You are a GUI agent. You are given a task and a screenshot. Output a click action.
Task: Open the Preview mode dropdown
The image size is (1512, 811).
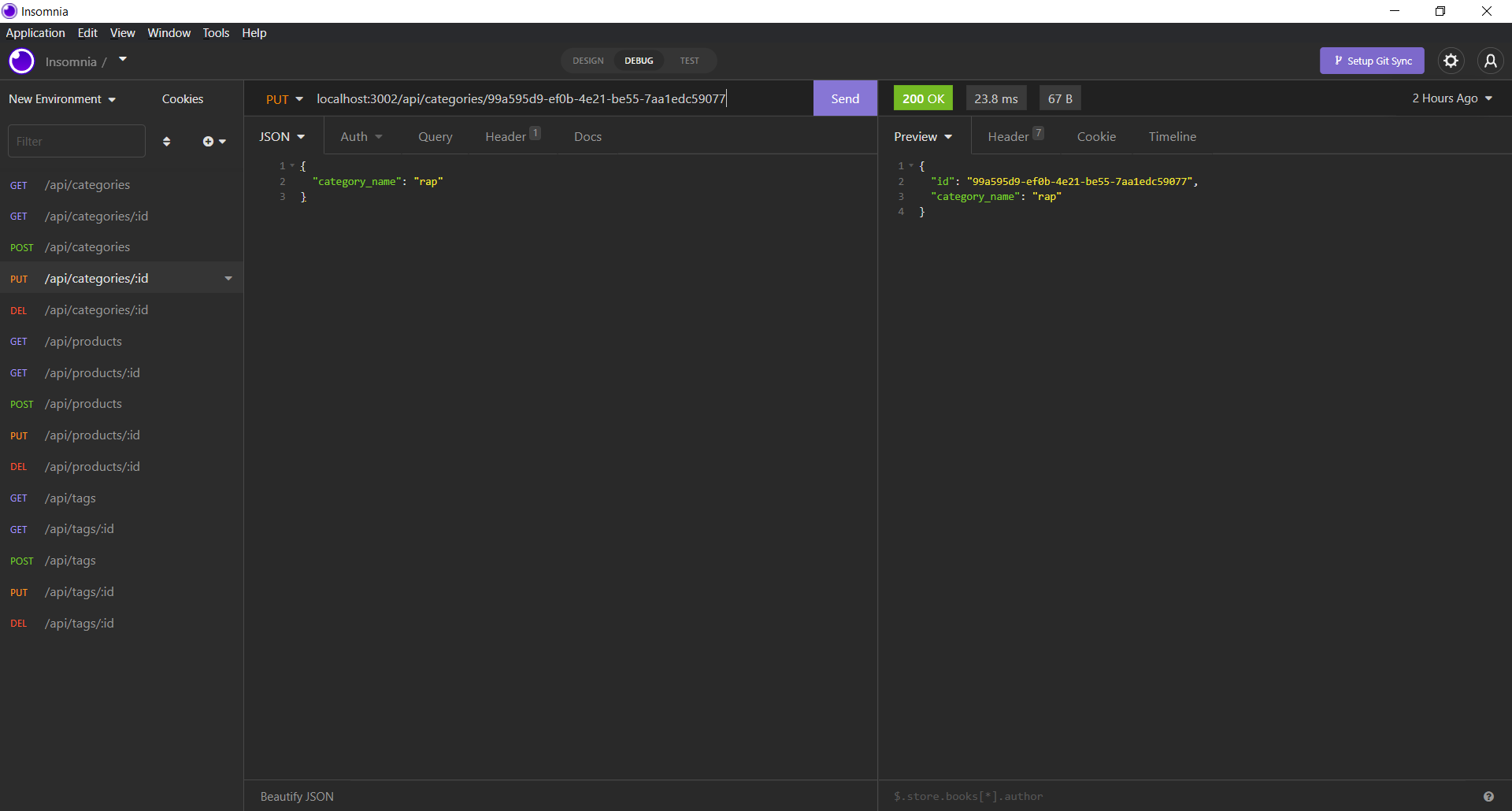[x=922, y=136]
